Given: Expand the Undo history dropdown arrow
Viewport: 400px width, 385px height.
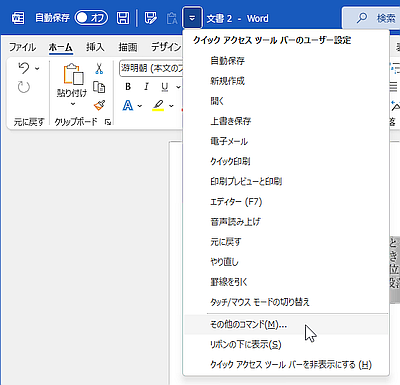Looking at the screenshot, I should click(x=37, y=69).
